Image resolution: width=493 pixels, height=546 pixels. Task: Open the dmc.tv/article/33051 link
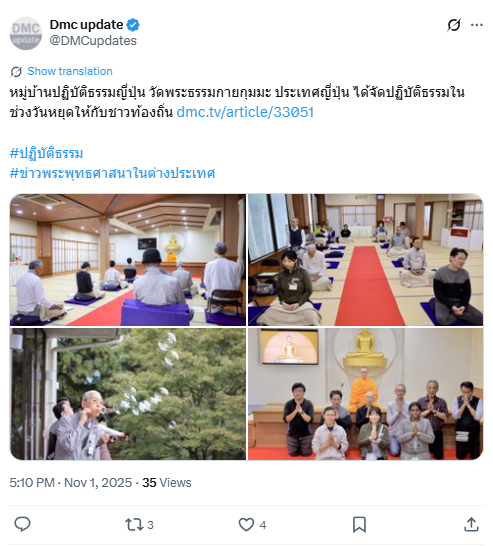pyautogui.click(x=245, y=112)
